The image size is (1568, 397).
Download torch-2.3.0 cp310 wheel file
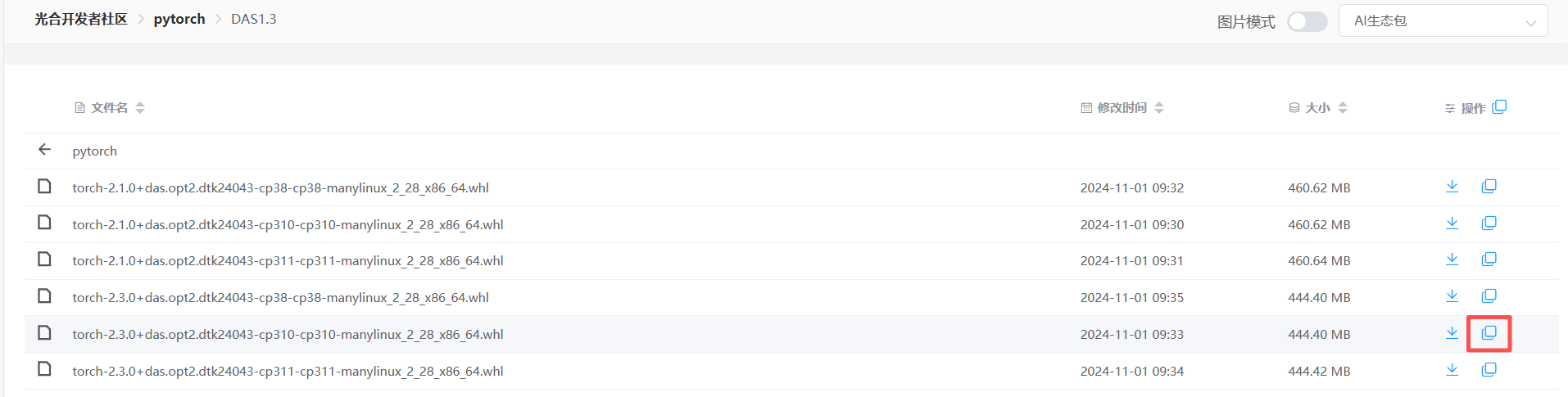(x=1452, y=333)
